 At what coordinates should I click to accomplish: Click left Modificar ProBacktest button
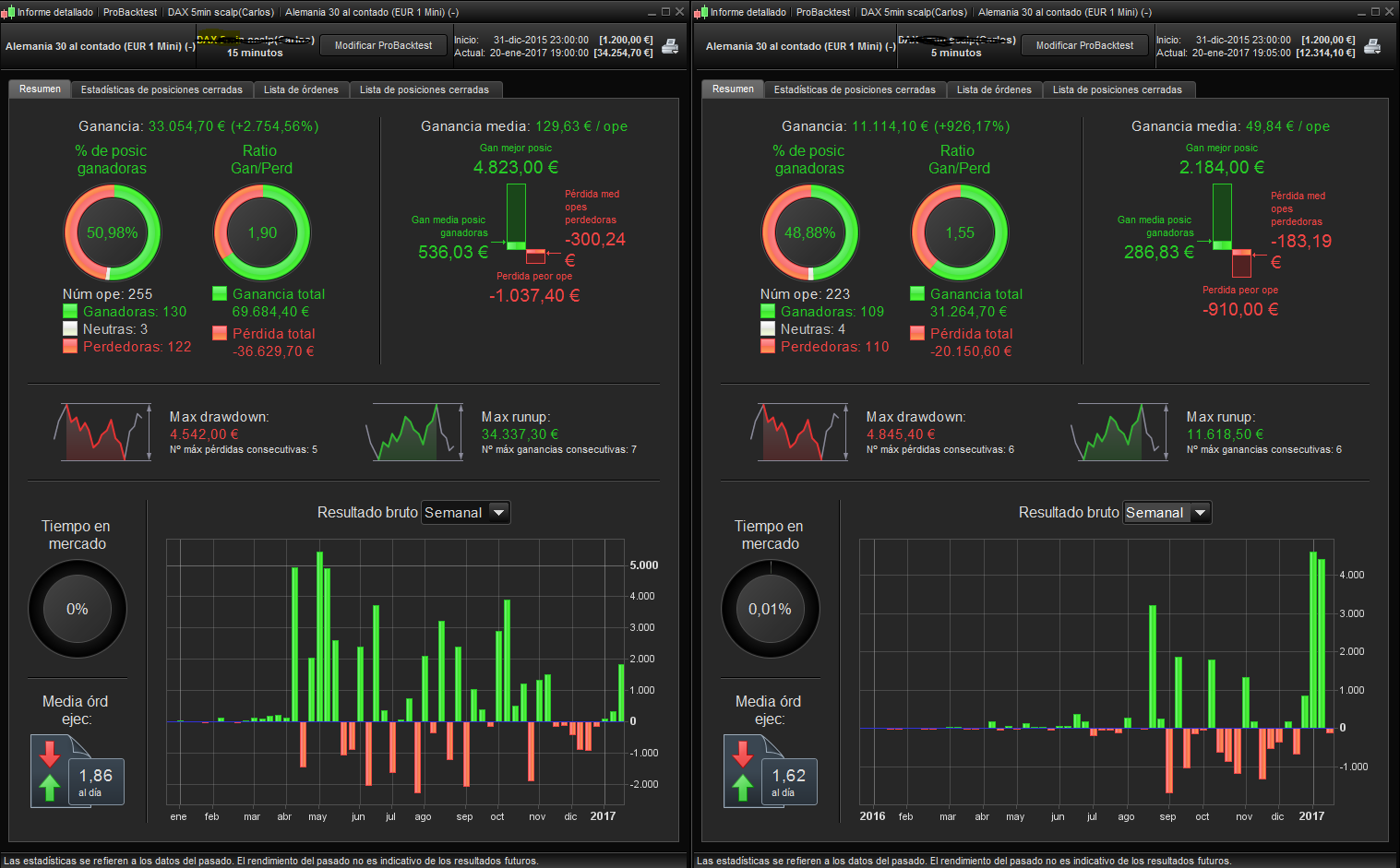[x=383, y=45]
